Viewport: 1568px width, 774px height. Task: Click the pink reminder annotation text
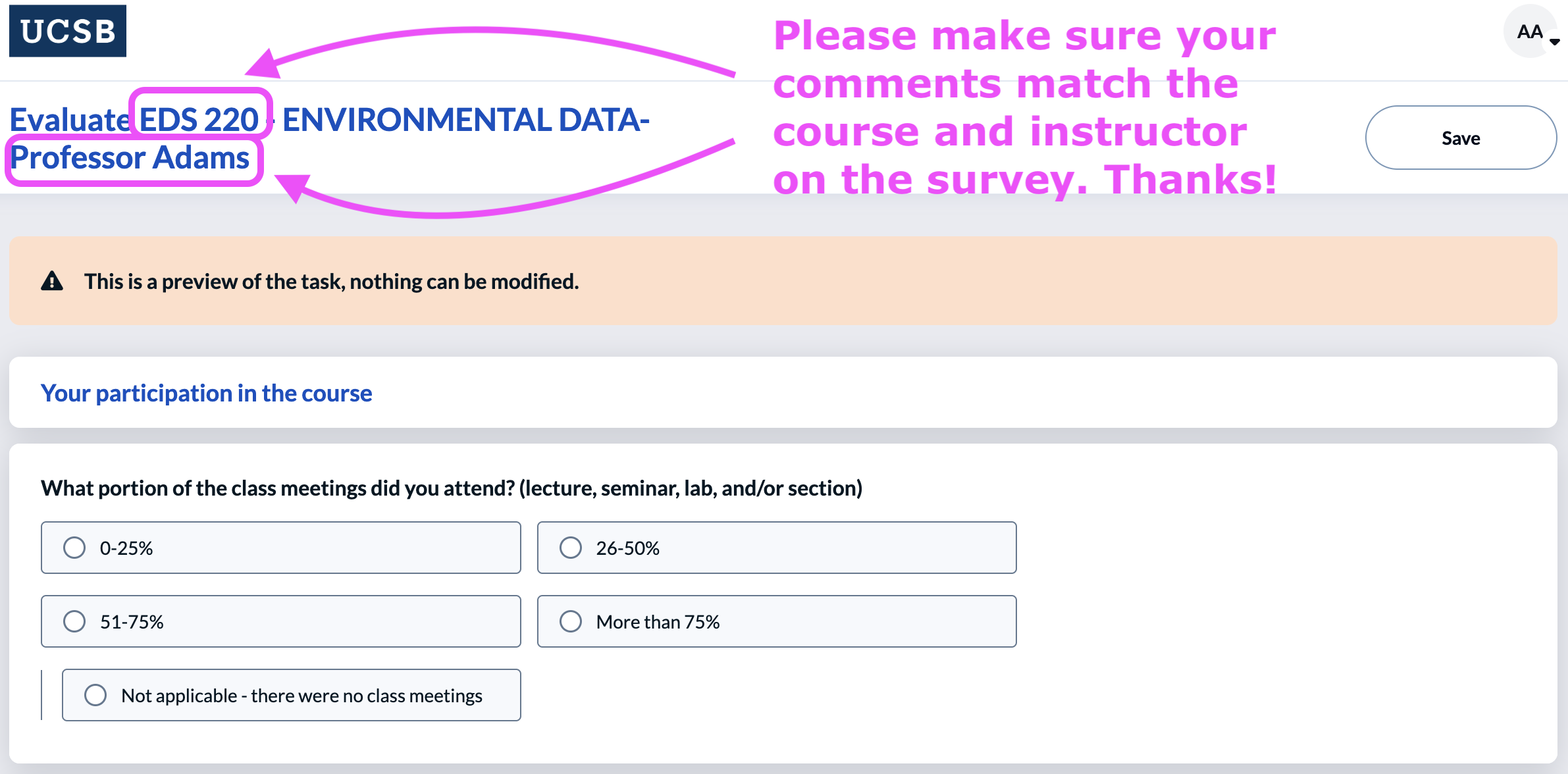pyautogui.click(x=1024, y=107)
